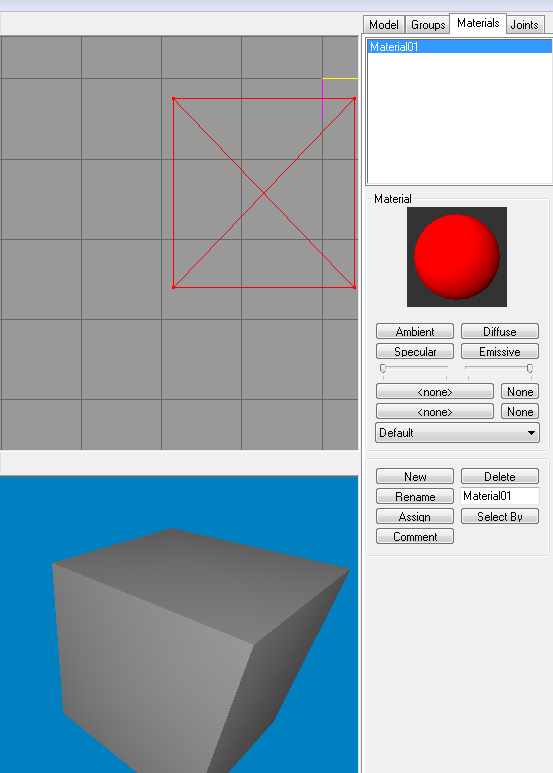This screenshot has height=773, width=553.
Task: Click the material name text field
Action: pos(500,496)
